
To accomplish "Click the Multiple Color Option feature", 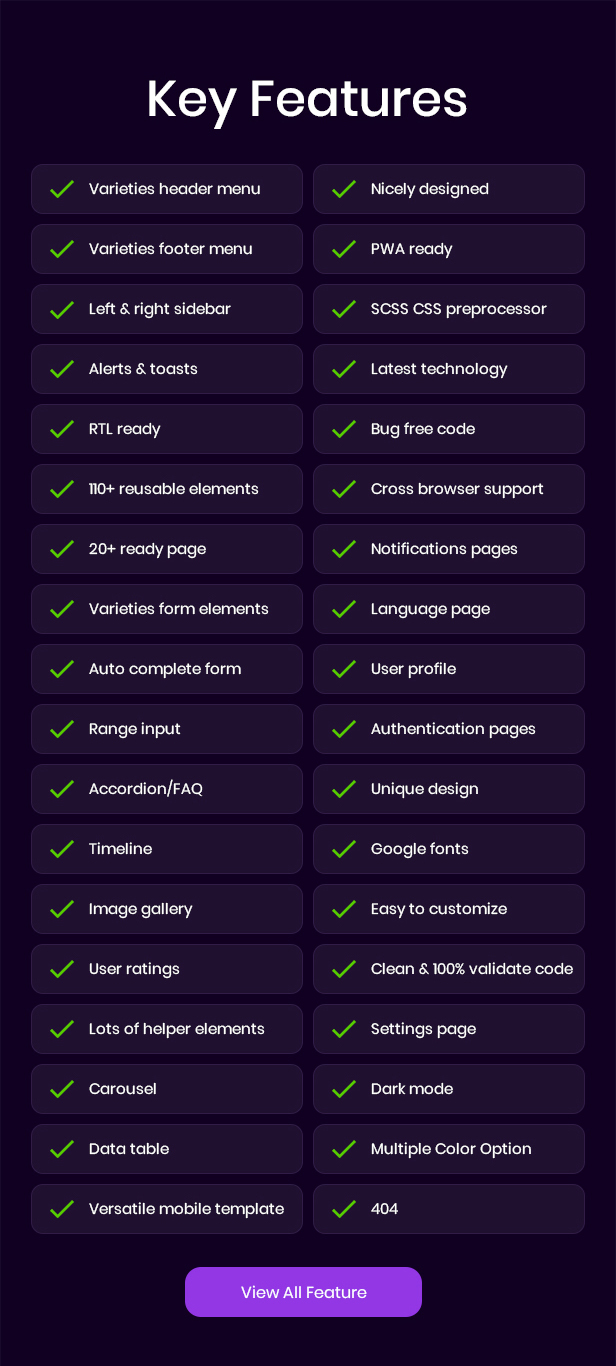I will point(449,1149).
